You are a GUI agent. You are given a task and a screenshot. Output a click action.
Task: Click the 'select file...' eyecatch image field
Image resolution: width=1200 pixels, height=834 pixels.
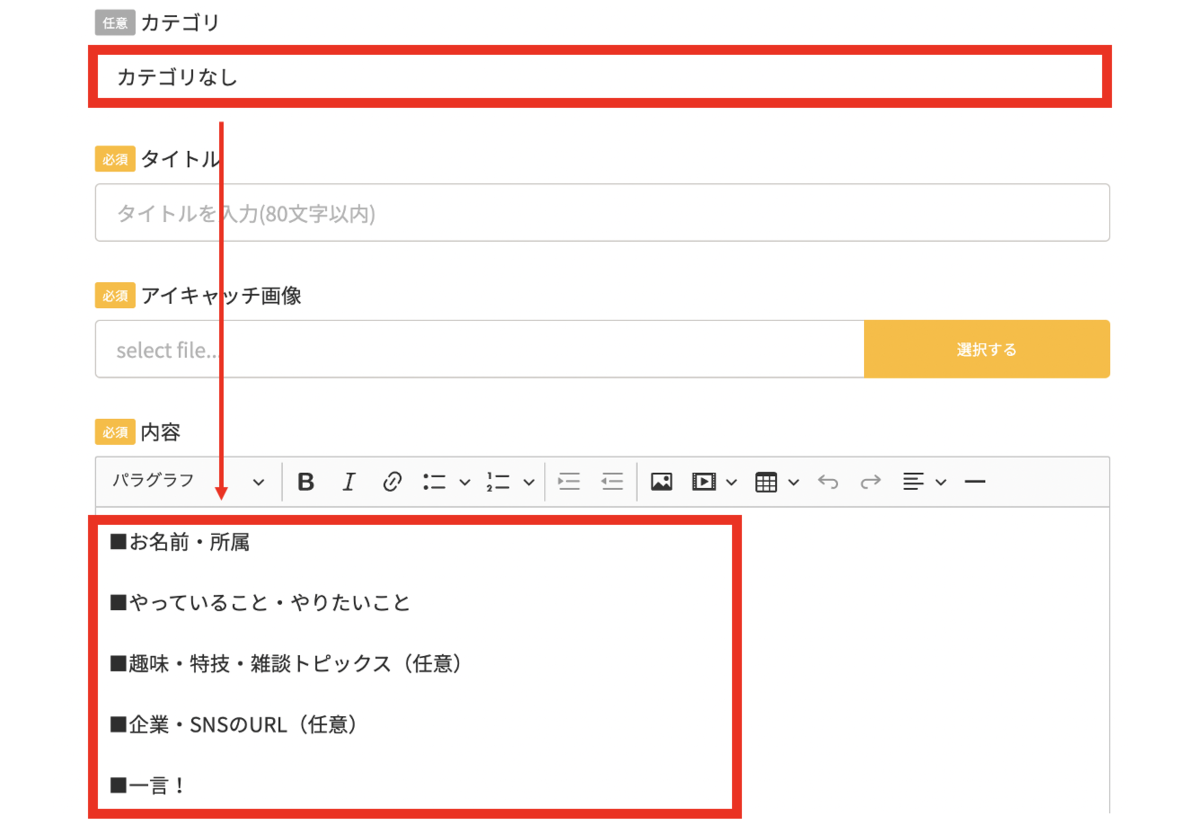pyautogui.click(x=479, y=350)
